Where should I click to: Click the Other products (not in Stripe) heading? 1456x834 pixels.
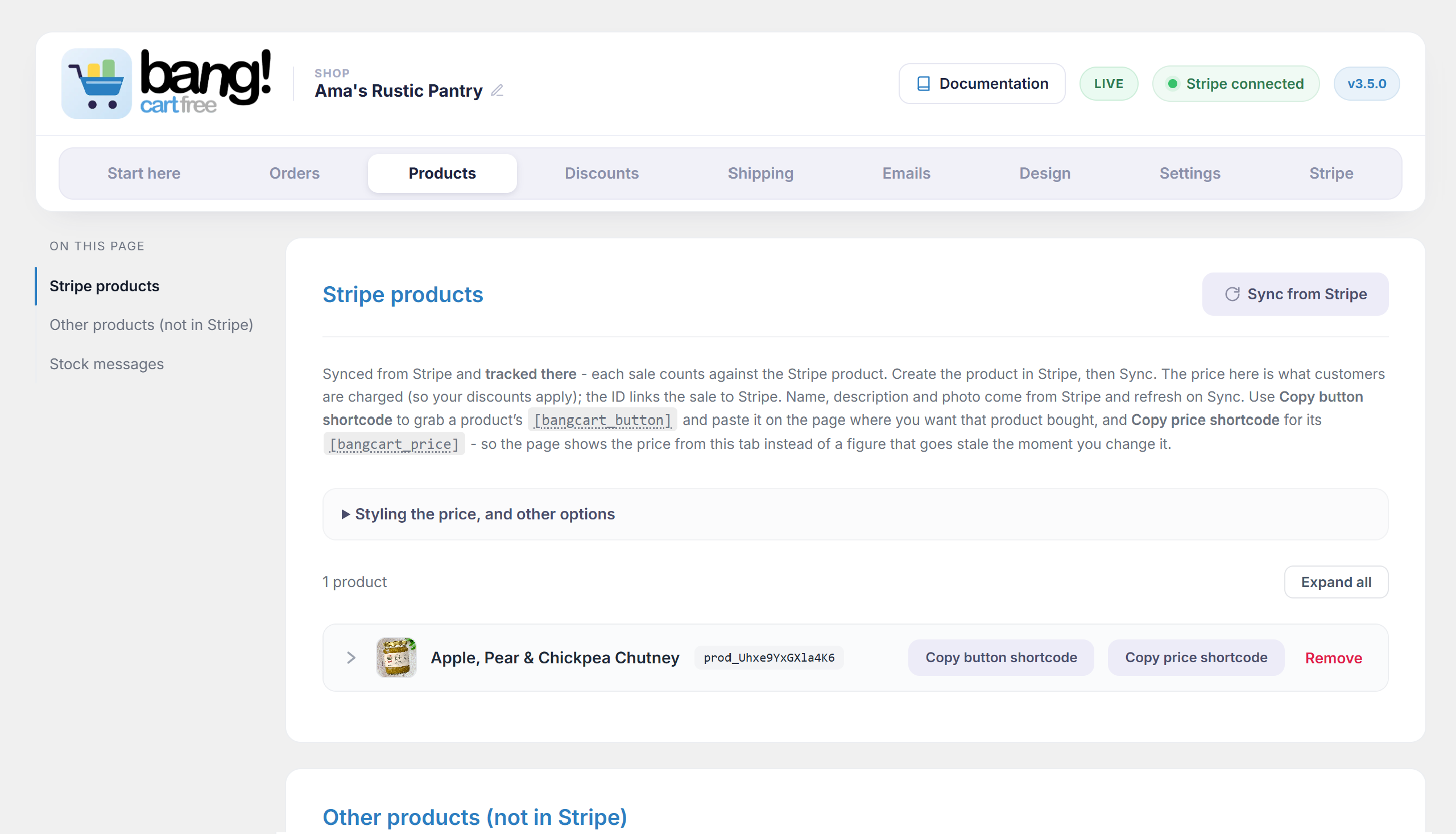point(474,817)
